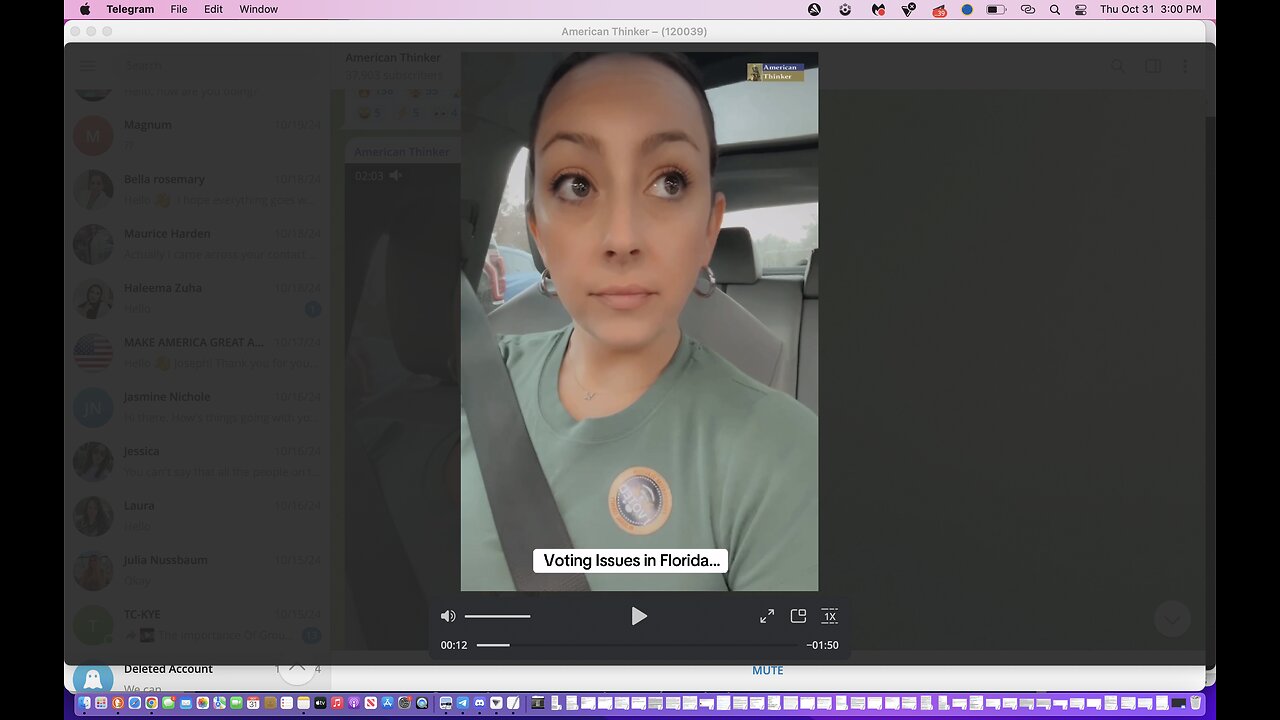The image size is (1280, 720).
Task: Open Control Center in the menu bar
Action: [x=1081, y=9]
